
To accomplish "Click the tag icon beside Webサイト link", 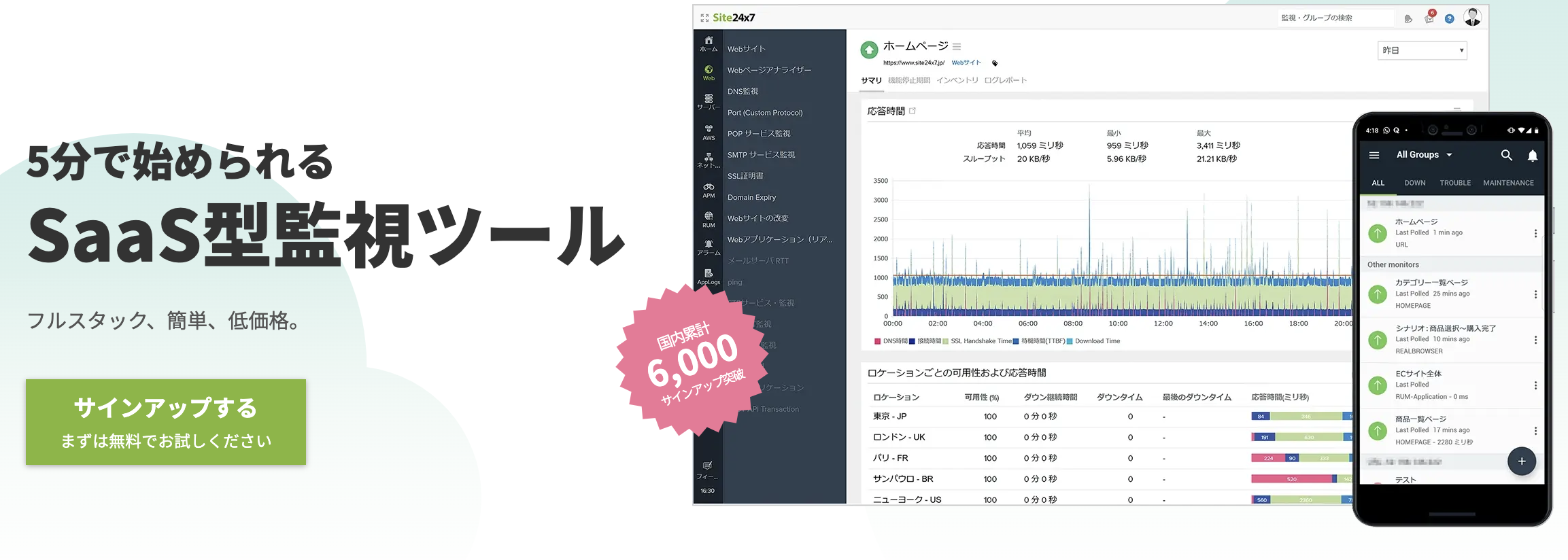I will coord(995,63).
